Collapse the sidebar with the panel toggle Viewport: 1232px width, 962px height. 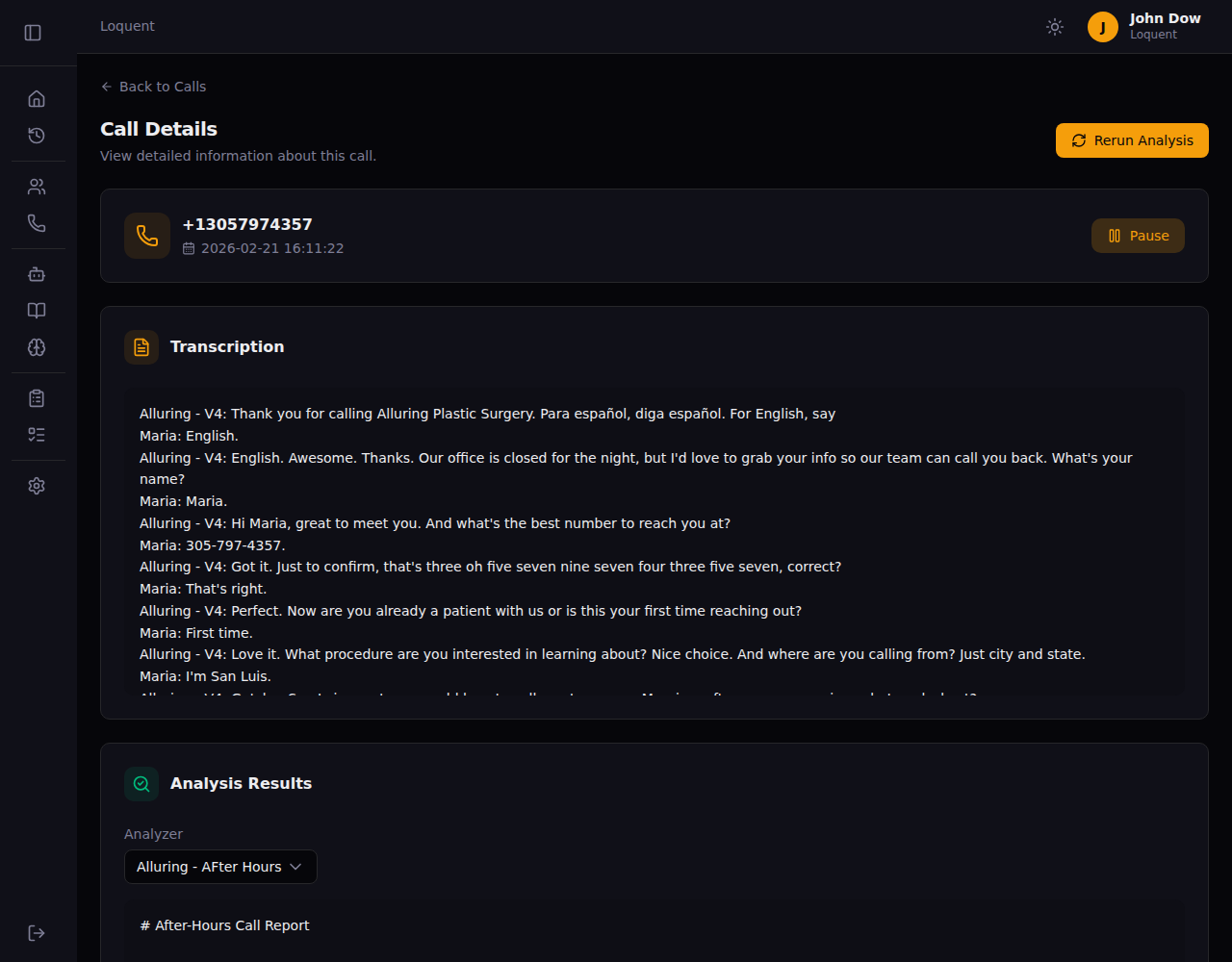pyautogui.click(x=33, y=32)
